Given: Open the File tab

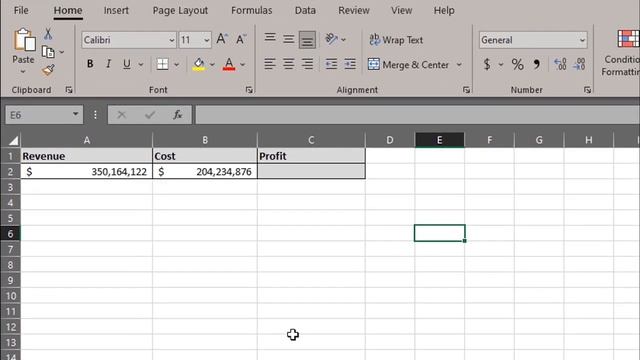Looking at the screenshot, I should click(21, 10).
